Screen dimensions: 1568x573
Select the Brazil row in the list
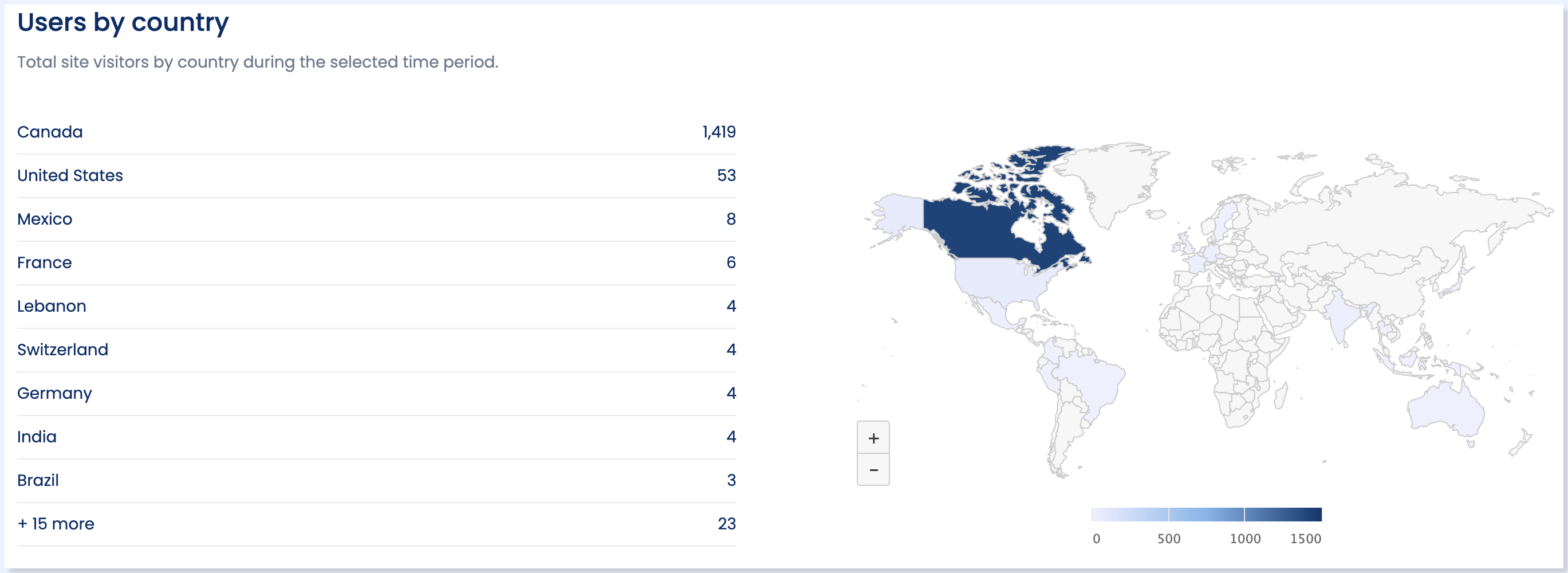pyautogui.click(x=376, y=480)
